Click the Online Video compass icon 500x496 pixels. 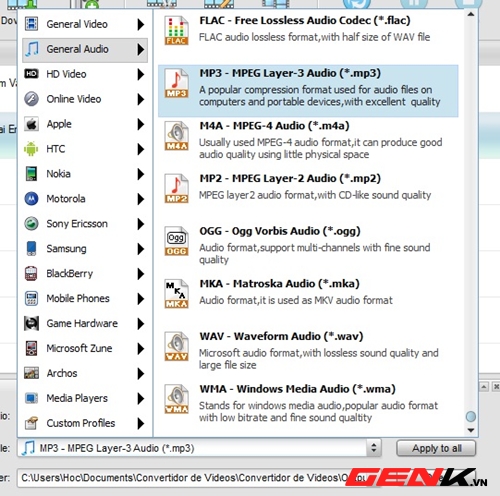(x=31, y=99)
